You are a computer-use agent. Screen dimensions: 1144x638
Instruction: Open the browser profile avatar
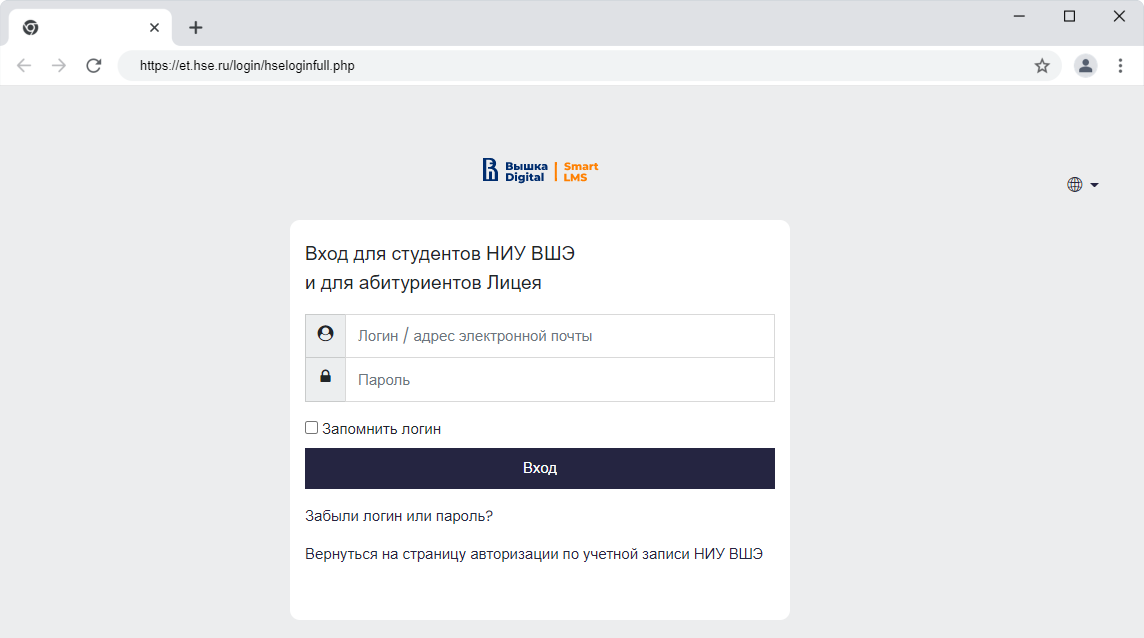[1086, 66]
